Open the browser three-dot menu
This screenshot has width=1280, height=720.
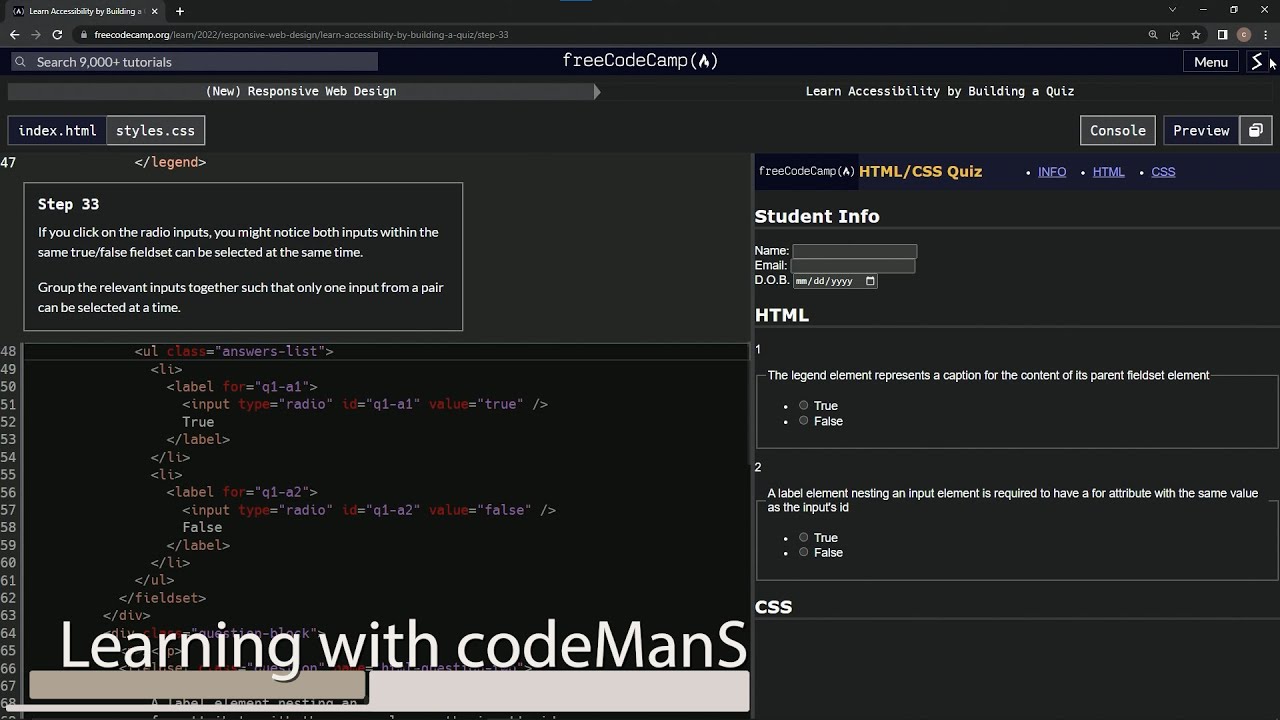pos(1264,34)
